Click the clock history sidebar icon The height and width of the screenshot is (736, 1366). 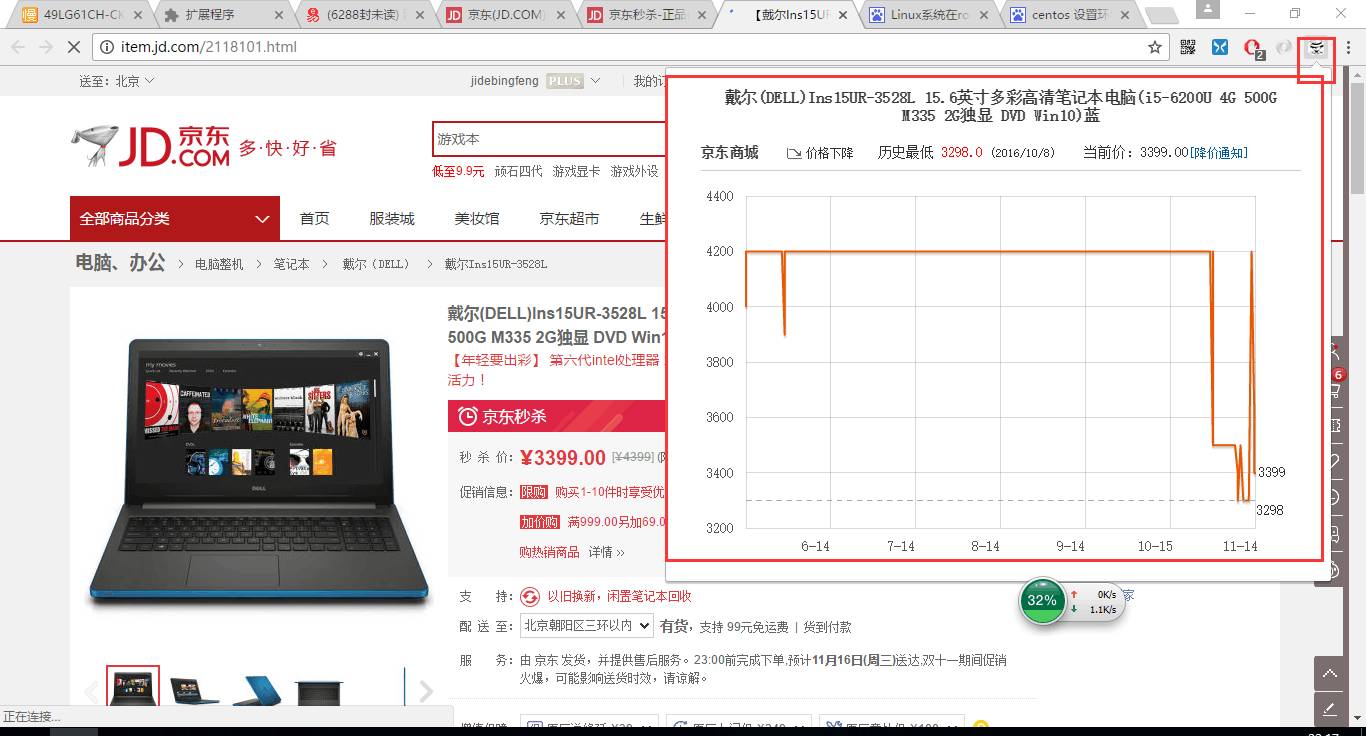pyautogui.click(x=1335, y=497)
